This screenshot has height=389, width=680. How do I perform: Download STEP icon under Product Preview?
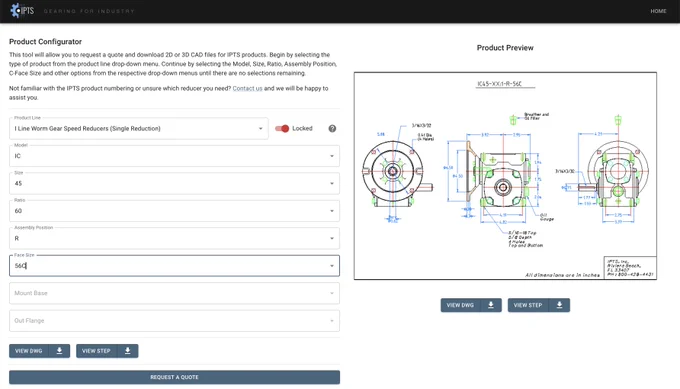click(x=559, y=305)
